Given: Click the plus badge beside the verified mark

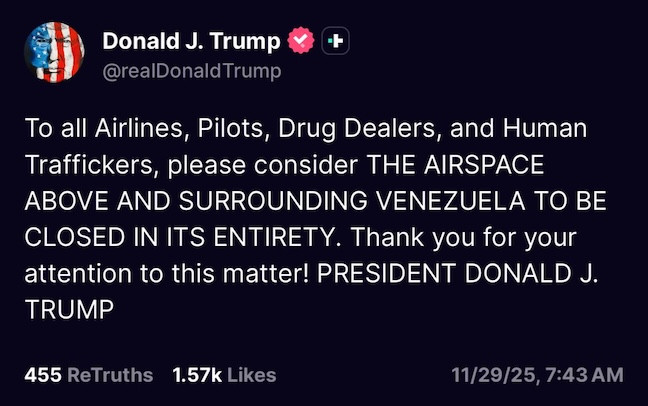Looking at the screenshot, I should (x=336, y=41).
